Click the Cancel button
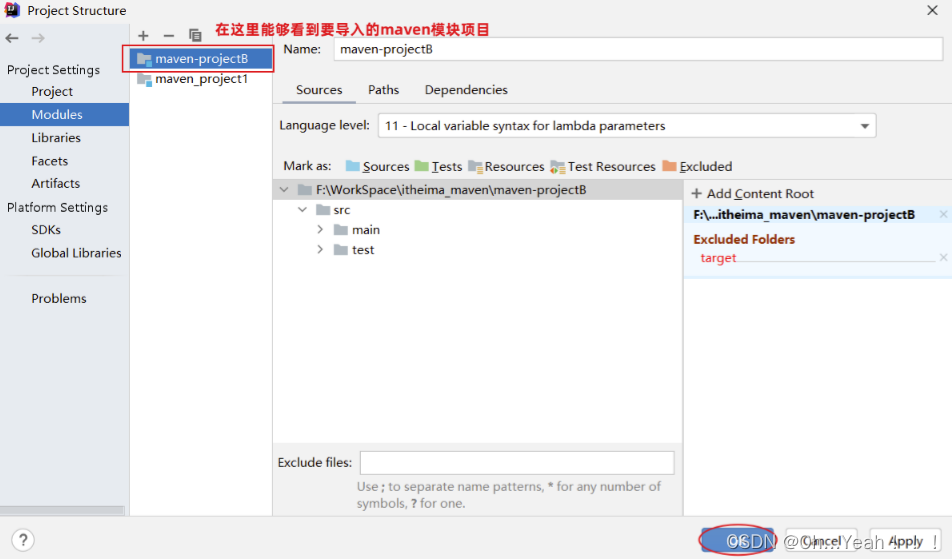The image size is (952, 559). [x=821, y=541]
